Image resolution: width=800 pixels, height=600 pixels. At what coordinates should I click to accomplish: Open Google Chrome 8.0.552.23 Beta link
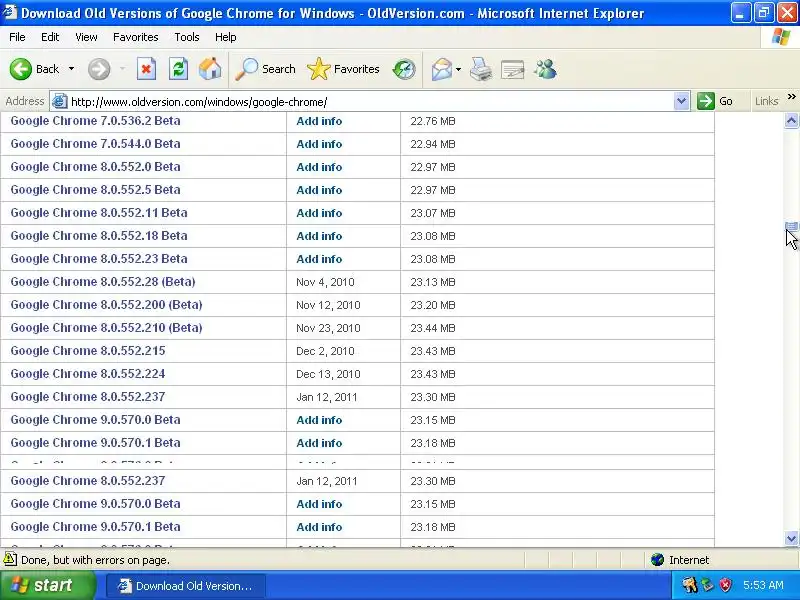(99, 259)
